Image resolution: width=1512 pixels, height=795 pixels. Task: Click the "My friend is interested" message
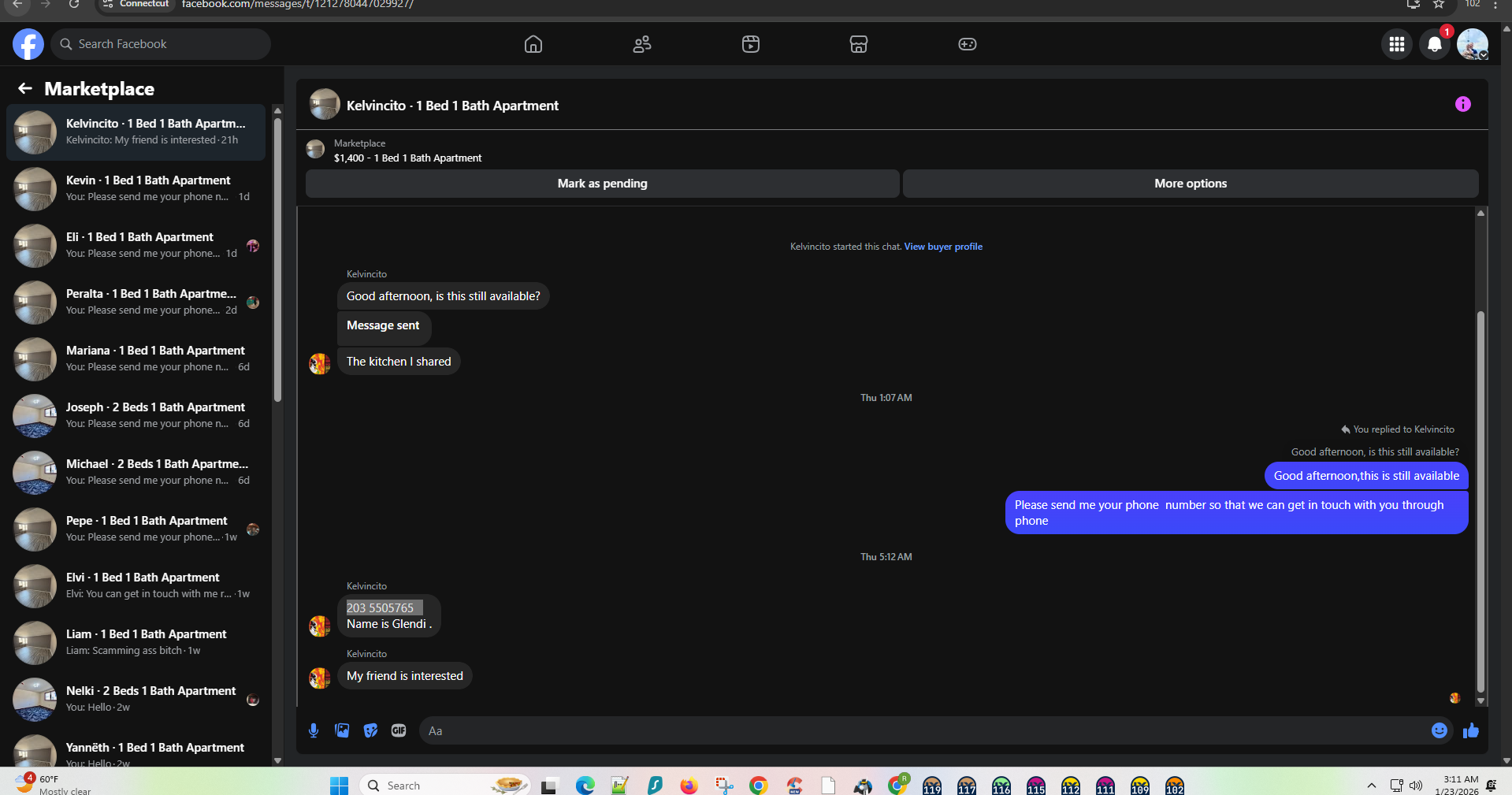405,676
